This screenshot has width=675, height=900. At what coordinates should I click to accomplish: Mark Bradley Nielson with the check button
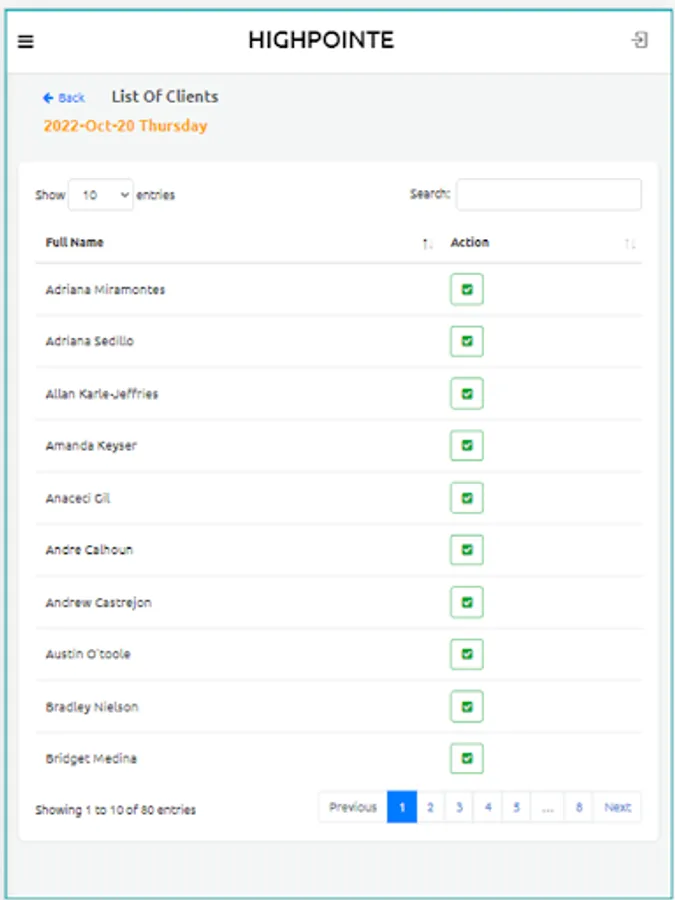pos(467,707)
